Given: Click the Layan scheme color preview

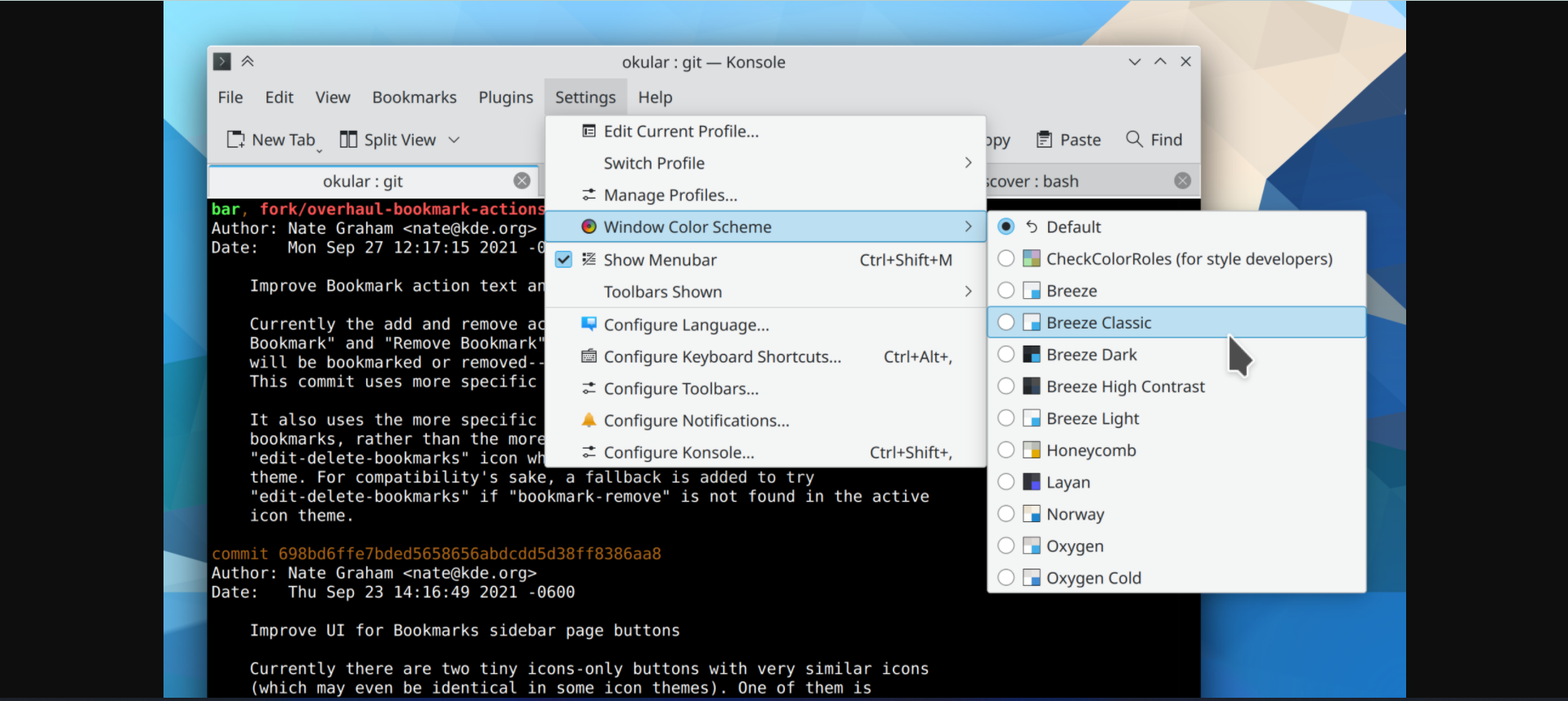Looking at the screenshot, I should (x=1032, y=482).
